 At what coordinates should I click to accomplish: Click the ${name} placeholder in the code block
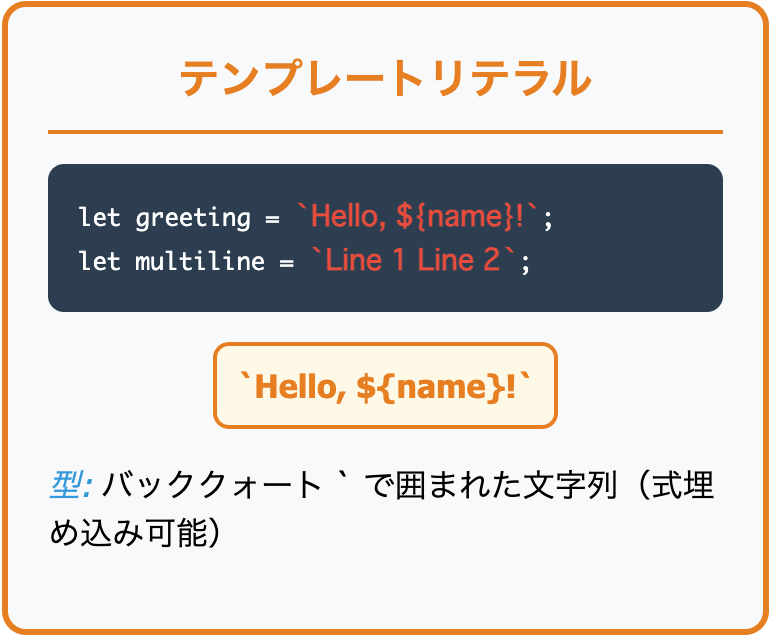[451, 217]
